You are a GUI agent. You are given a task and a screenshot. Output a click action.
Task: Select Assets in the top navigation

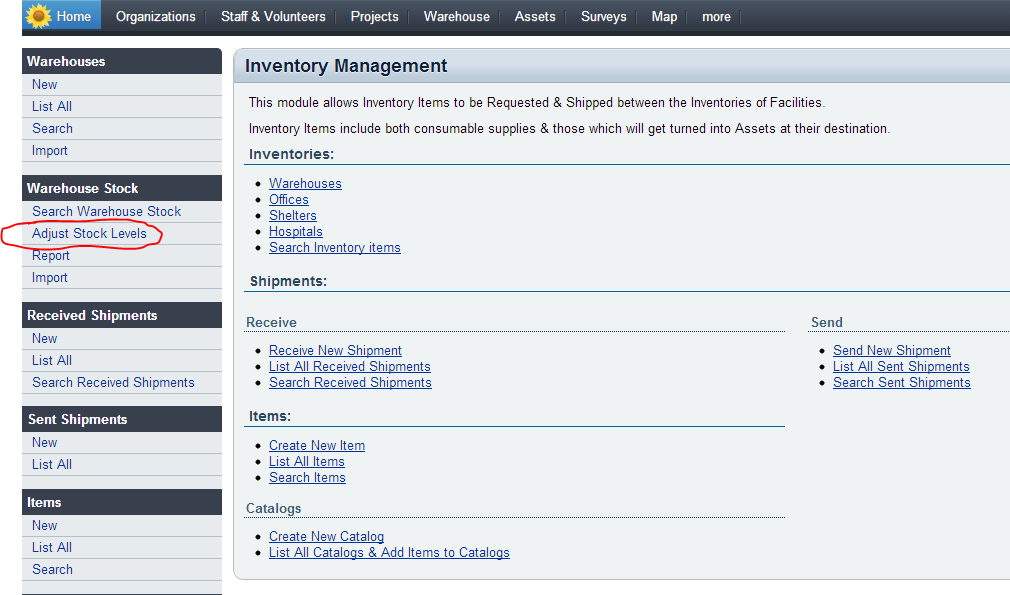pyautogui.click(x=535, y=16)
